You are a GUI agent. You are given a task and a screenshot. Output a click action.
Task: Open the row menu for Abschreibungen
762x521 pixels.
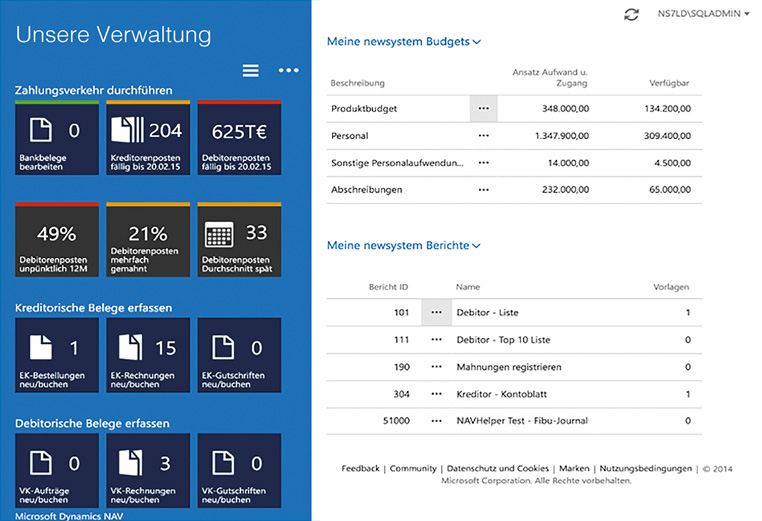point(484,189)
